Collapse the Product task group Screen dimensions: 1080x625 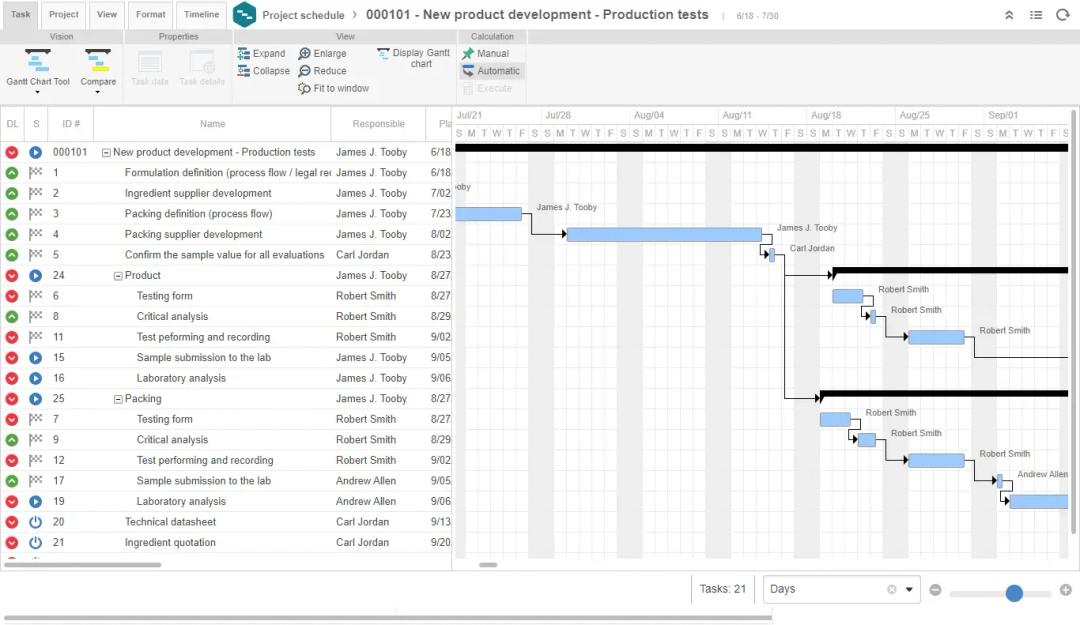[118, 276]
